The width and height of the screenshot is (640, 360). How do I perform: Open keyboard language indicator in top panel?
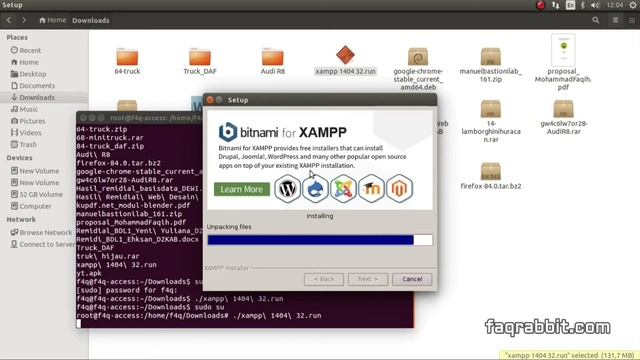[570, 5]
